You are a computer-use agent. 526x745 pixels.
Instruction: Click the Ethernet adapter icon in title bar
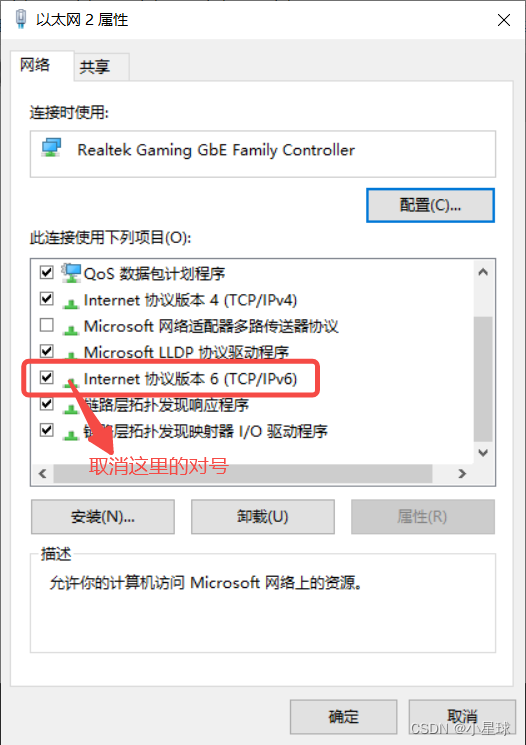pyautogui.click(x=20, y=19)
